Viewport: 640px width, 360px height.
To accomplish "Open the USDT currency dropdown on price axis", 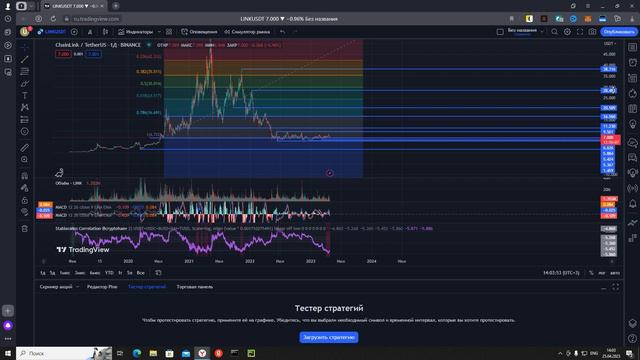I will pyautogui.click(x=610, y=43).
